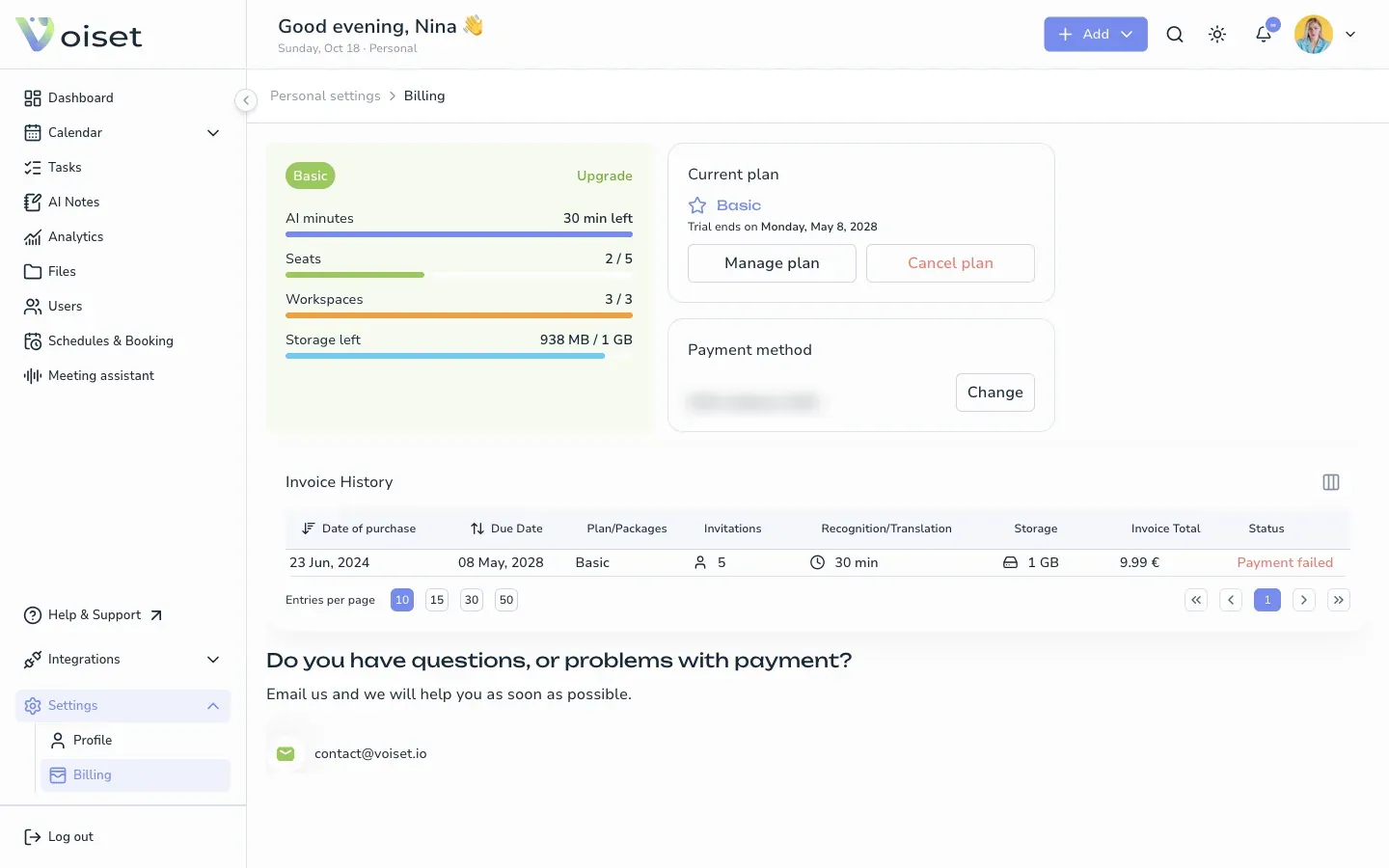Click the Voiset logo

pos(79,35)
